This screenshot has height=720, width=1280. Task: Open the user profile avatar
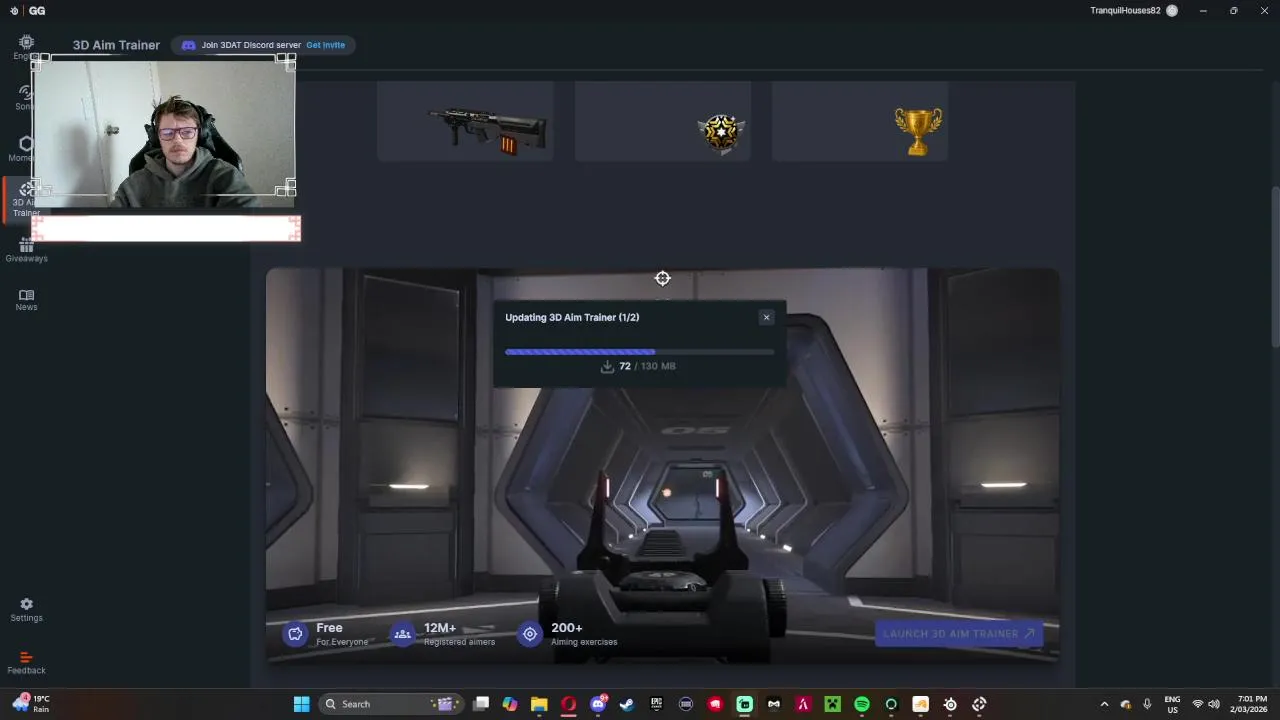1172,10
